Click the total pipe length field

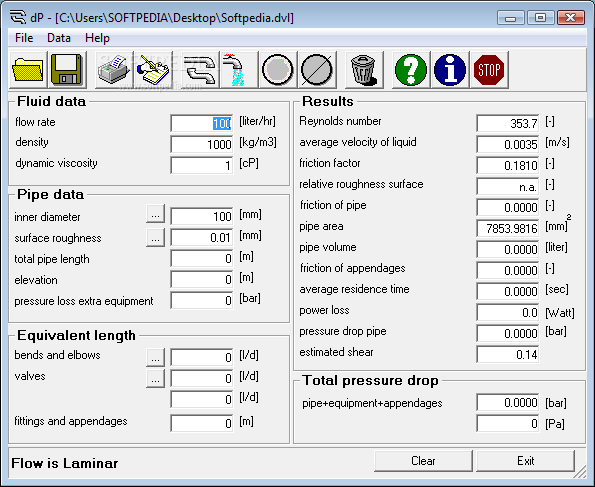pyautogui.click(x=202, y=258)
